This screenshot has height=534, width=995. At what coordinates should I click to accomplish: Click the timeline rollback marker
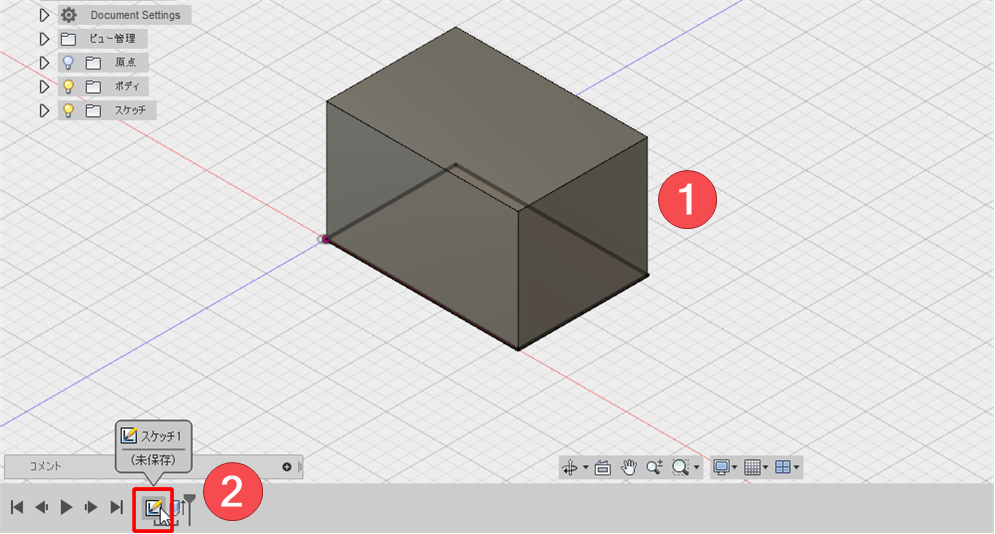[x=189, y=509]
